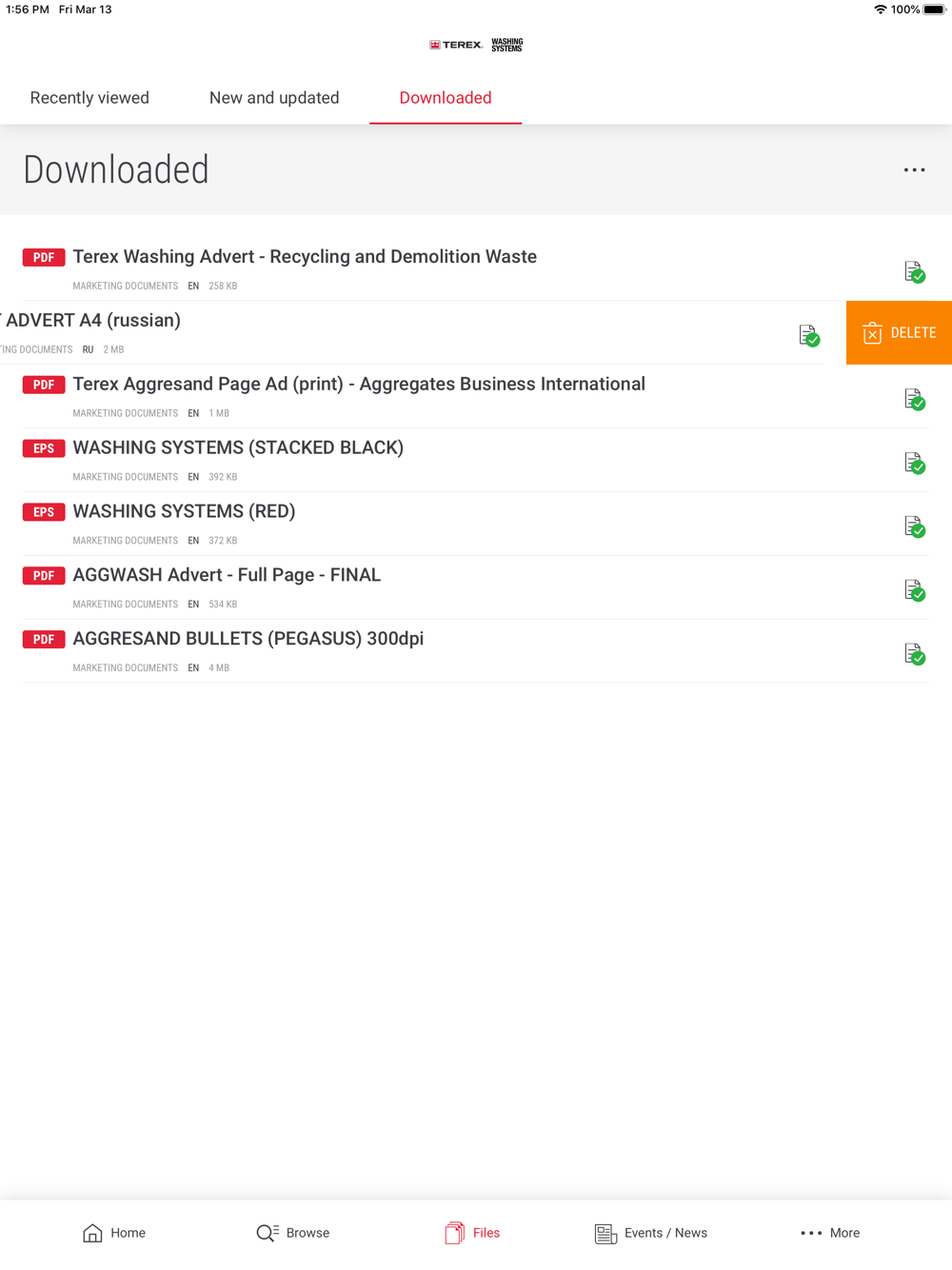Tap downloaded icon for Recycling and Demolition Waste
Image resolution: width=952 pixels, height=1270 pixels.
tap(914, 272)
